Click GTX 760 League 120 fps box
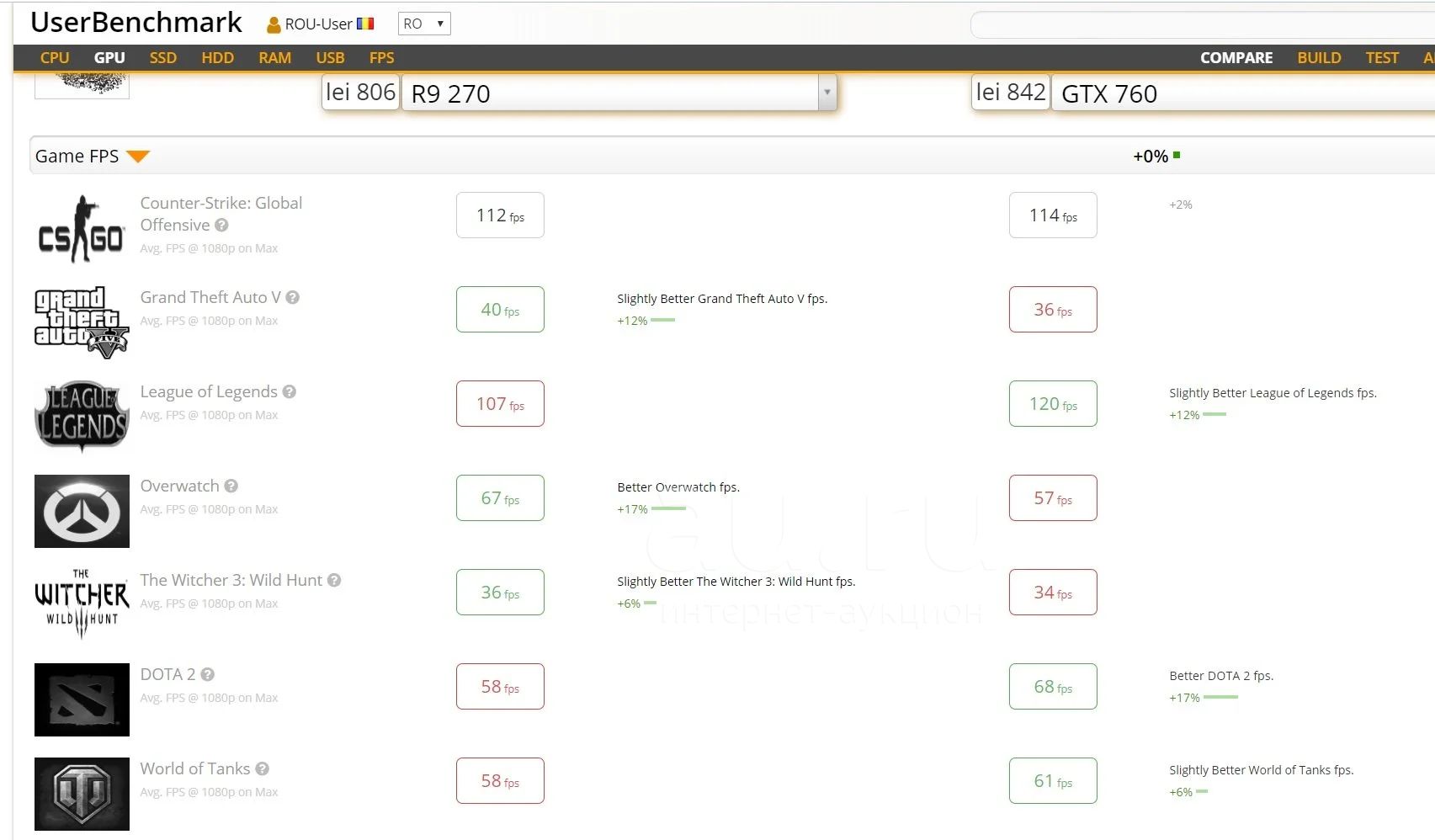Screen dimensions: 1435x840 click(x=1053, y=404)
